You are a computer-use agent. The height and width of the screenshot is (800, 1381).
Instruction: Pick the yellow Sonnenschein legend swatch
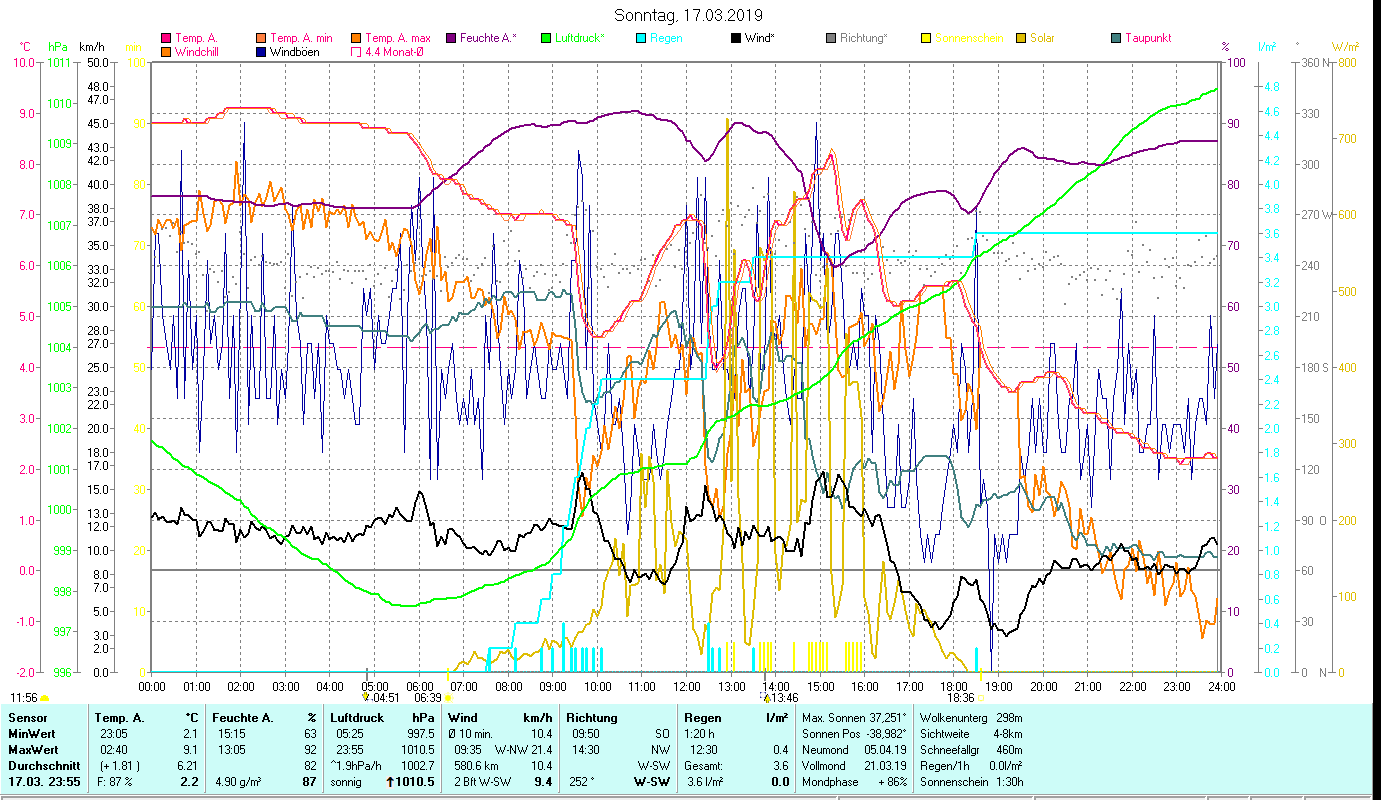[925, 39]
